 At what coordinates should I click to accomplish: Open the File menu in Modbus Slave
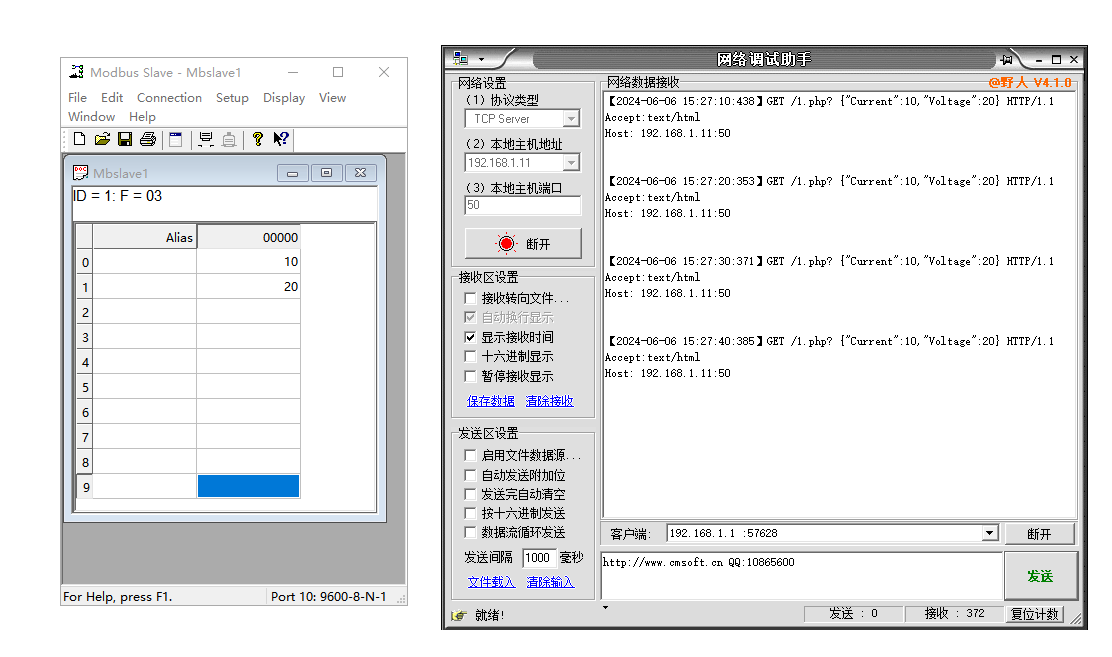point(77,97)
